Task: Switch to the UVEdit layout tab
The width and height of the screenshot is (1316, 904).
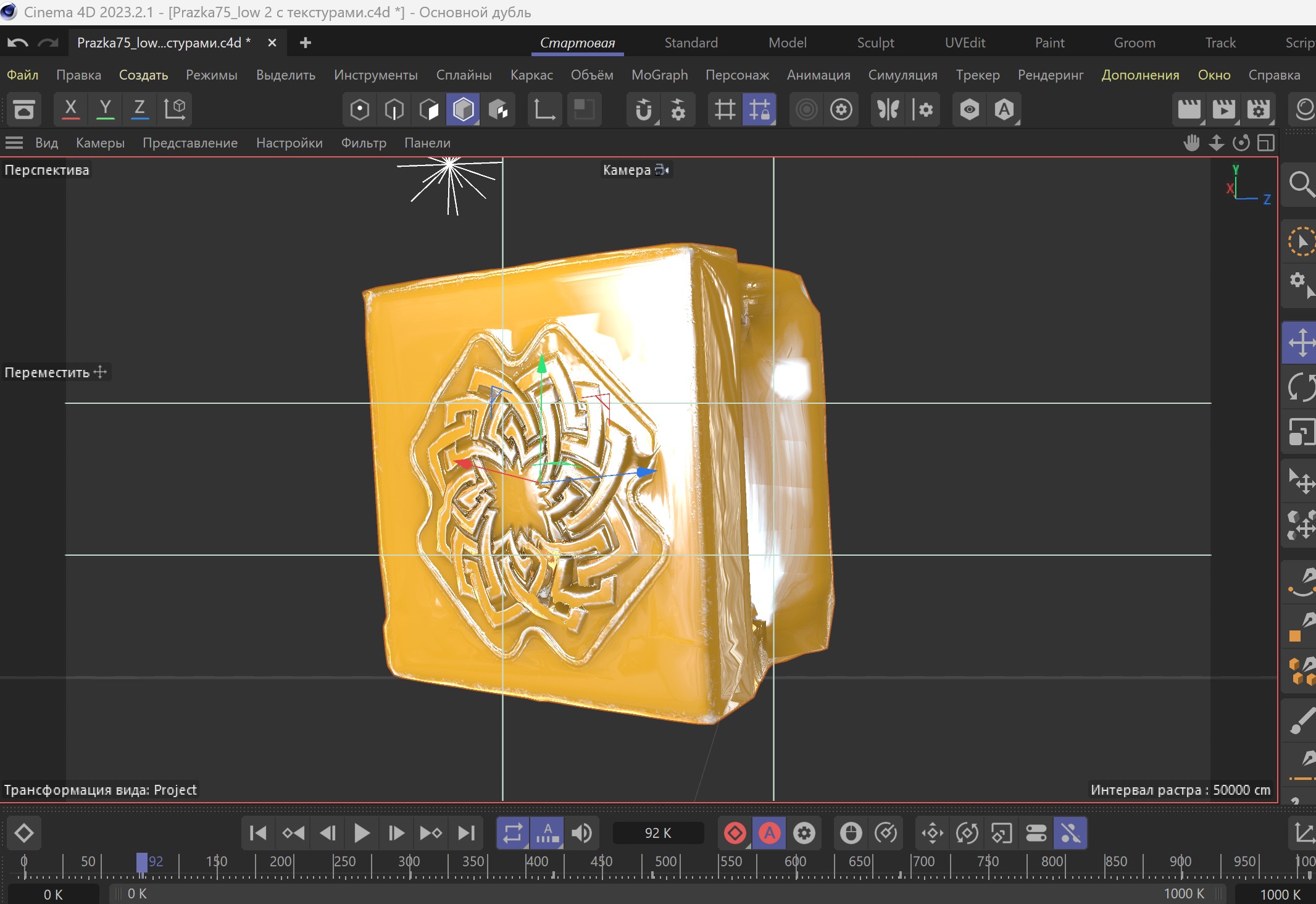Action: 964,43
